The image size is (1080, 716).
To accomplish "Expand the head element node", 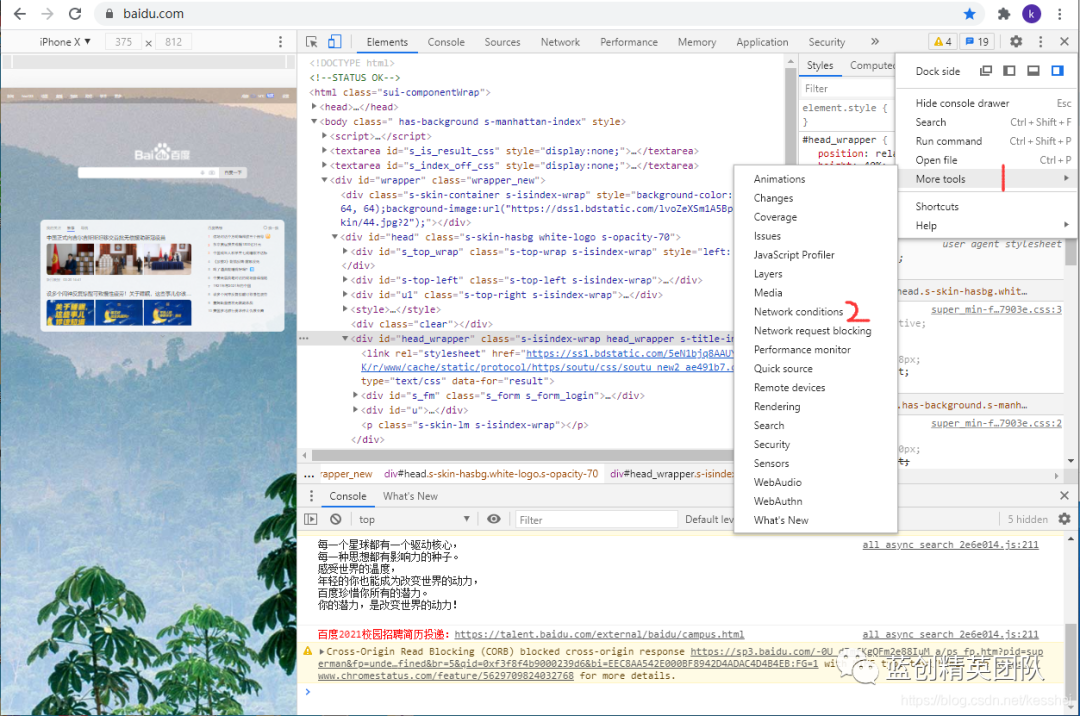I will (314, 107).
